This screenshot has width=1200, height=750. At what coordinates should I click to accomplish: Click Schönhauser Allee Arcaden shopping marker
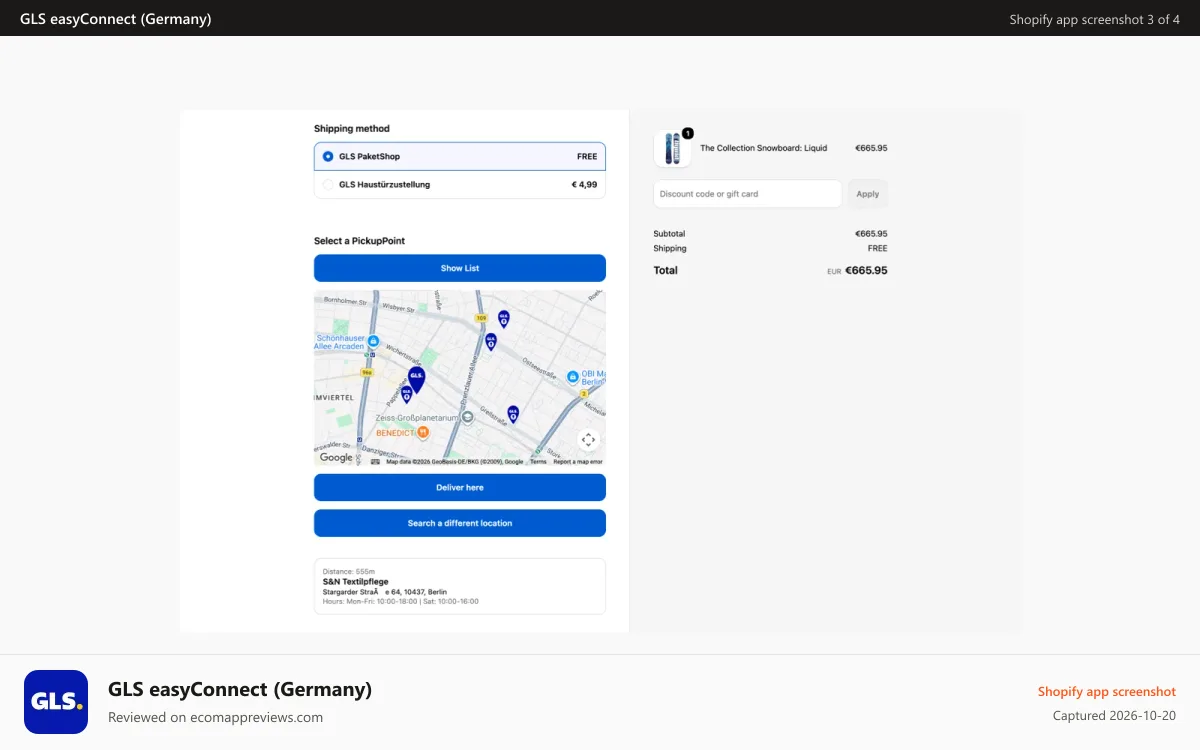(374, 341)
